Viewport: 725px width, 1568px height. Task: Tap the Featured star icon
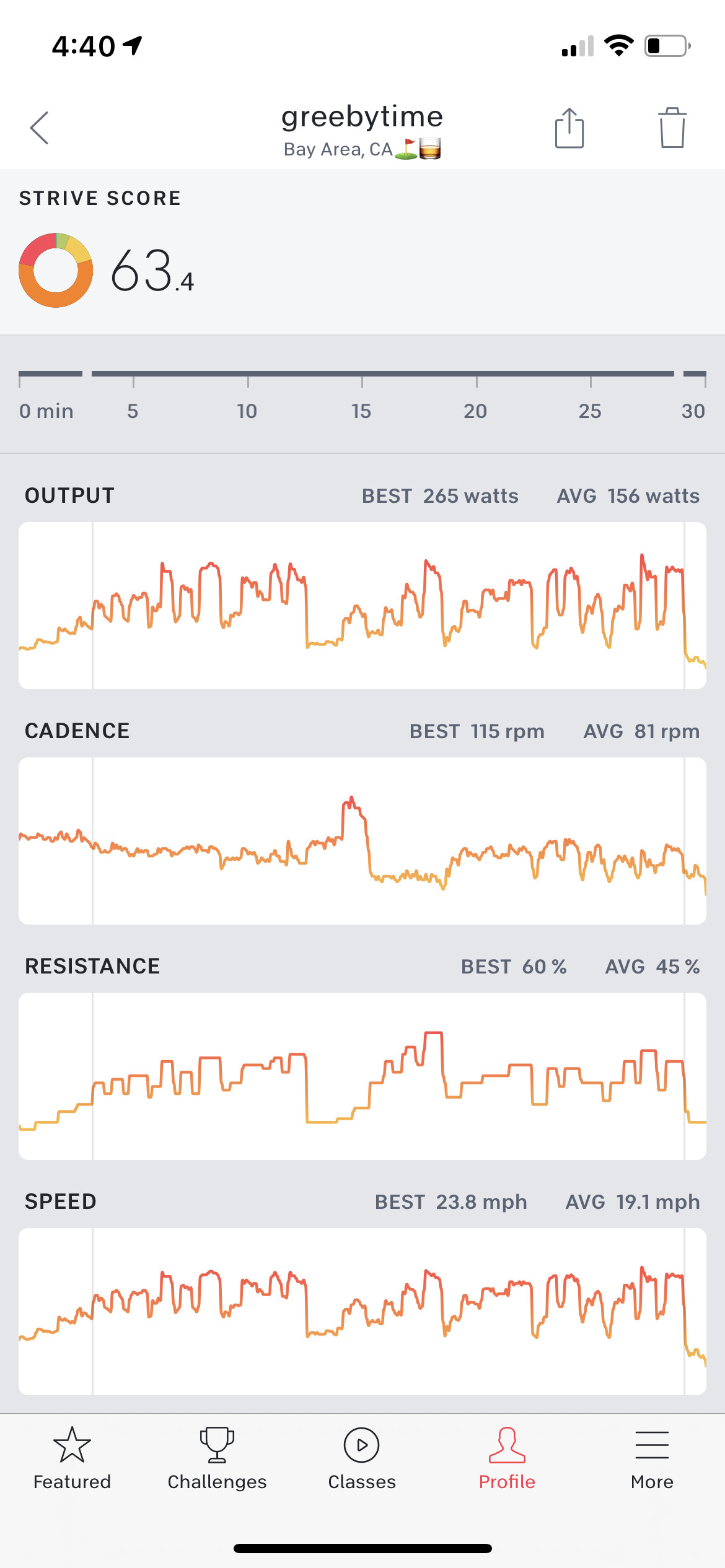pos(72,1445)
